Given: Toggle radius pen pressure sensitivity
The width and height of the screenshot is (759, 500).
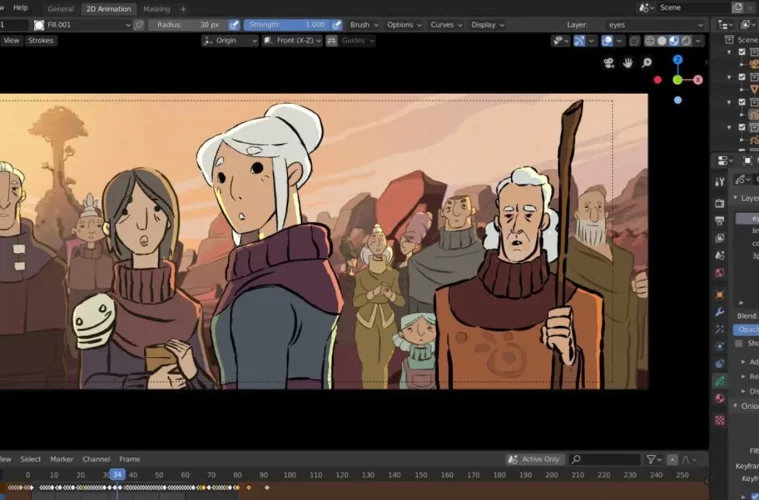Looking at the screenshot, I should point(234,25).
